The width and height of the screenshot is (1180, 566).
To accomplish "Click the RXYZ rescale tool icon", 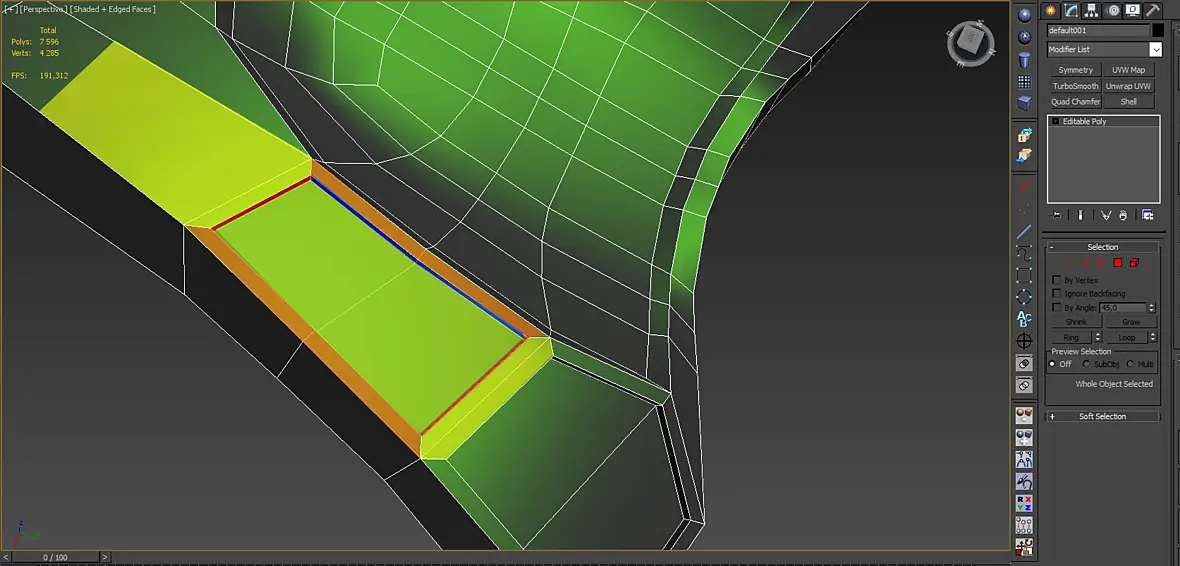I will (x=1024, y=503).
